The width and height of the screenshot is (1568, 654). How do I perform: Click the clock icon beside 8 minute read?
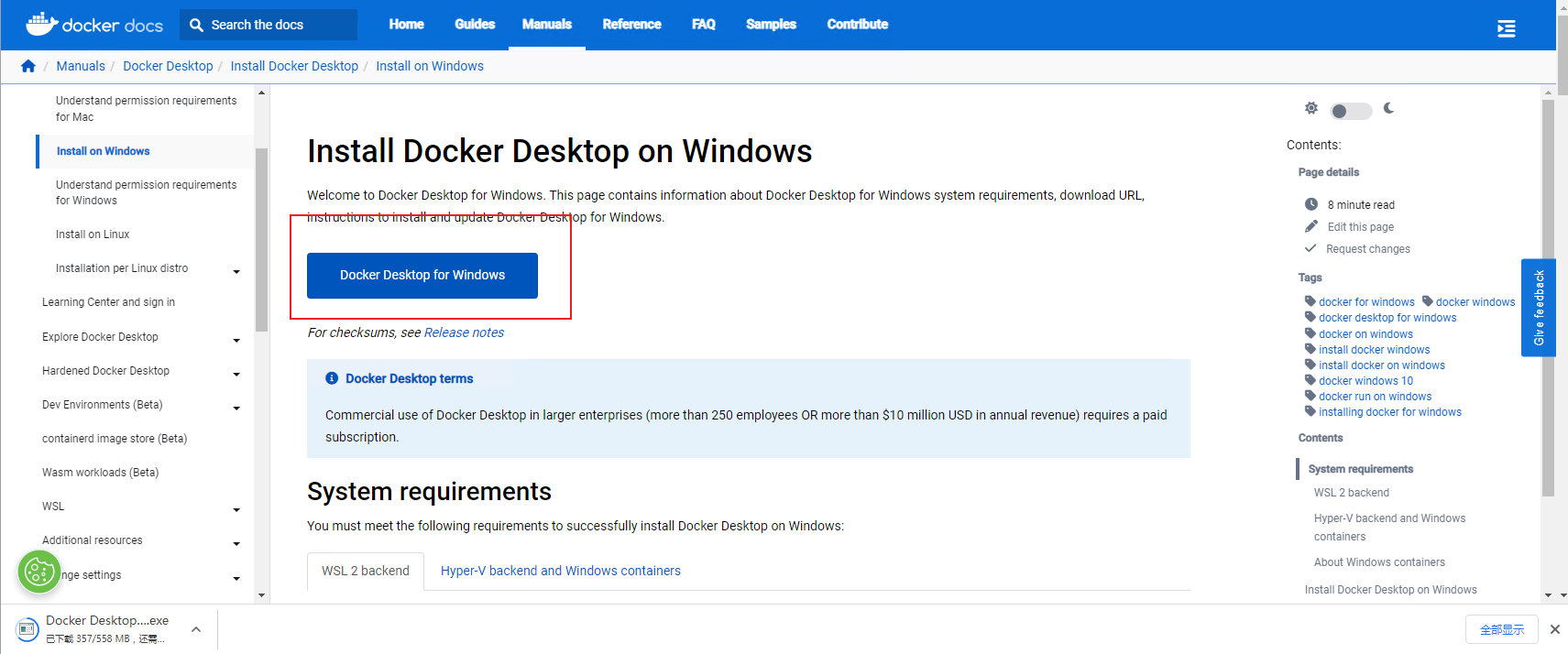click(1311, 204)
